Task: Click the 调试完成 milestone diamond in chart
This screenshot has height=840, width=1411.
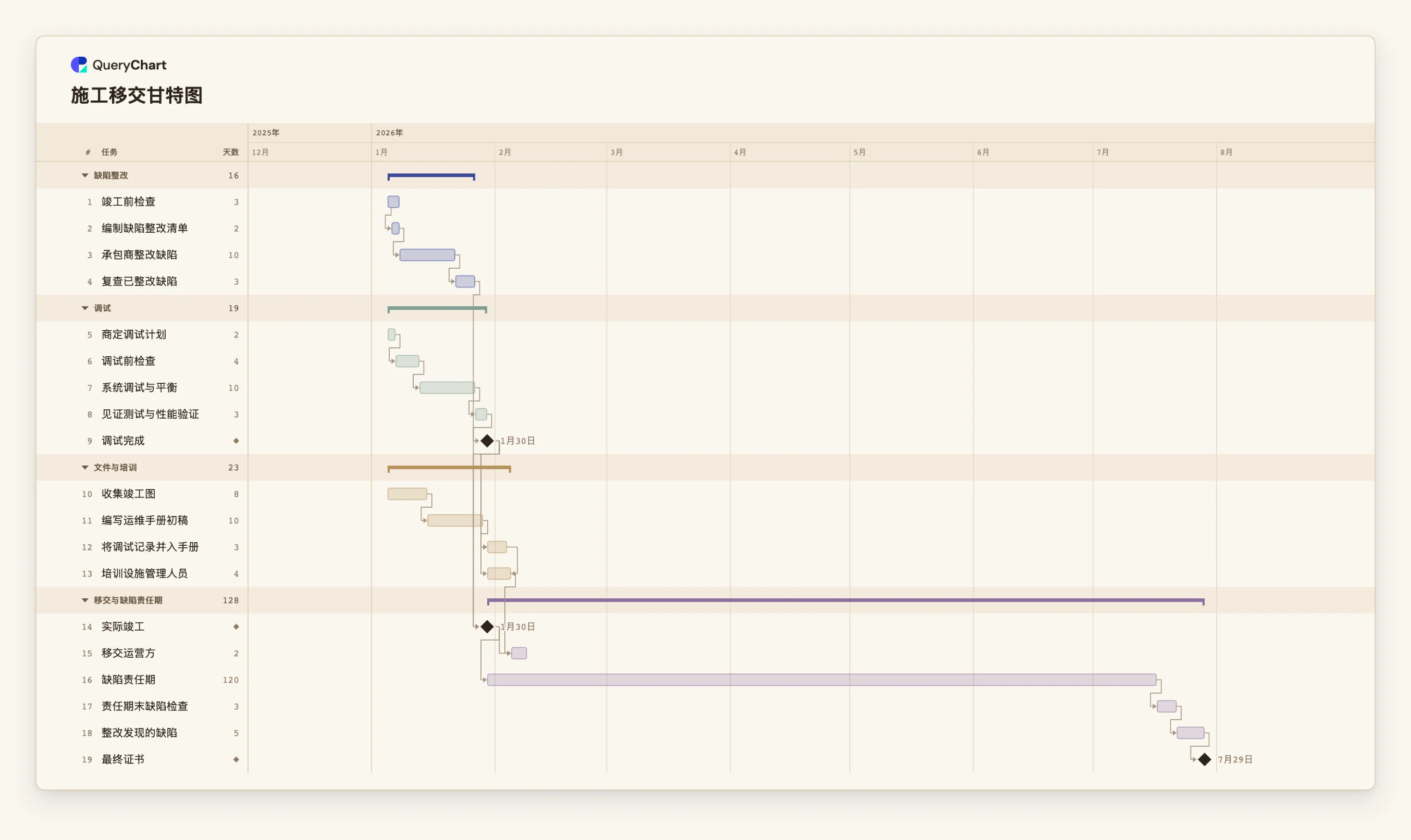Action: point(487,441)
